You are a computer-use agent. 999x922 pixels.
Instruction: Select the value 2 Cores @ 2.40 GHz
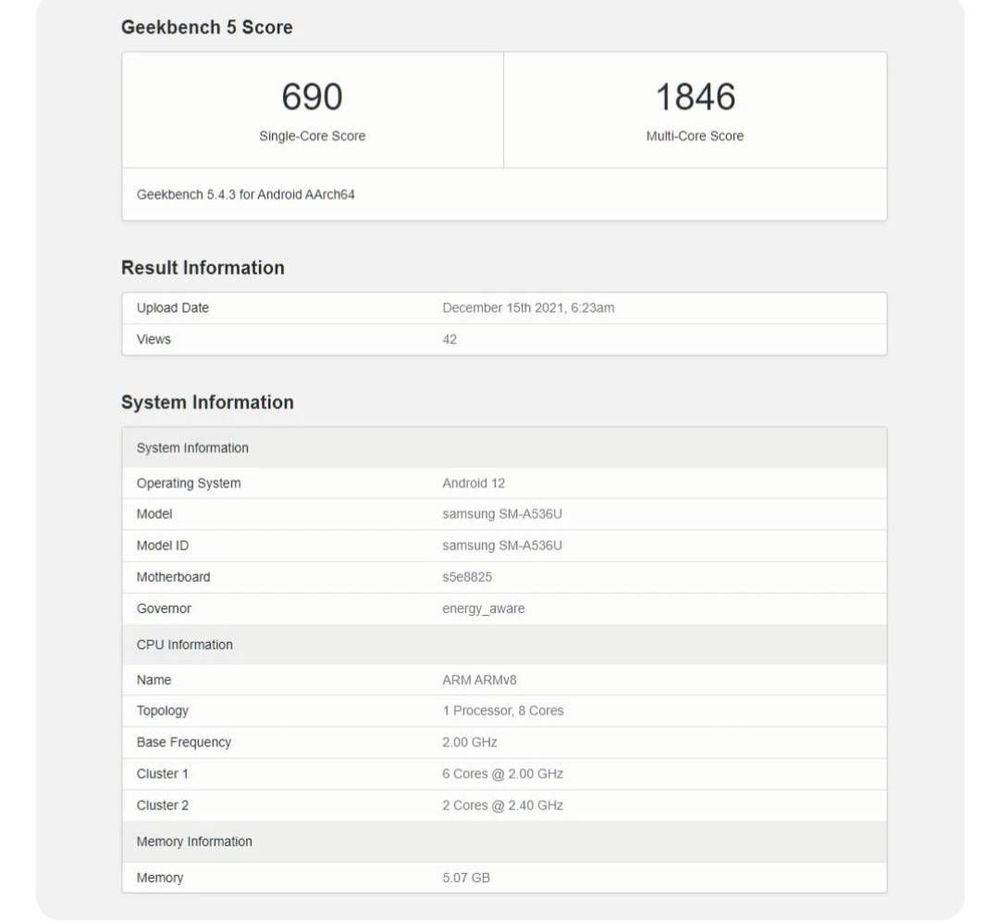tap(503, 805)
